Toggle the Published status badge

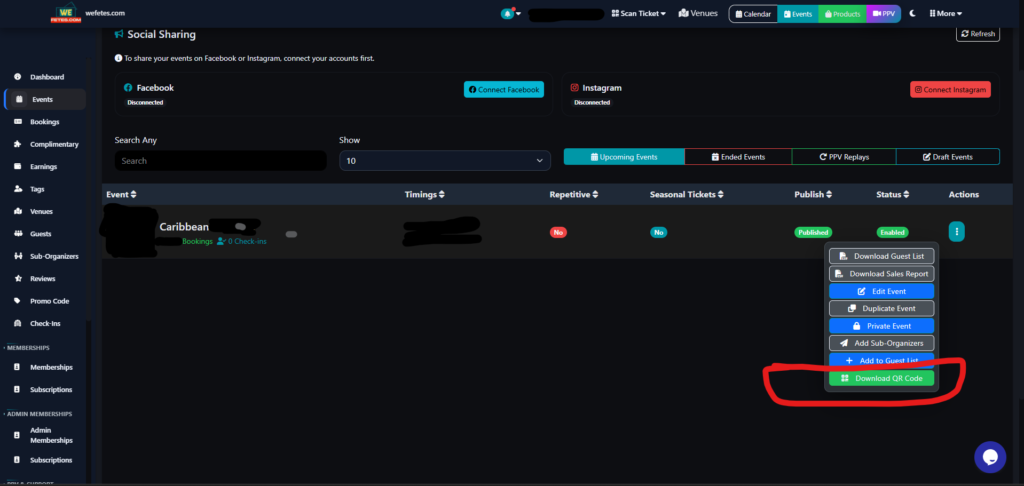click(x=812, y=232)
